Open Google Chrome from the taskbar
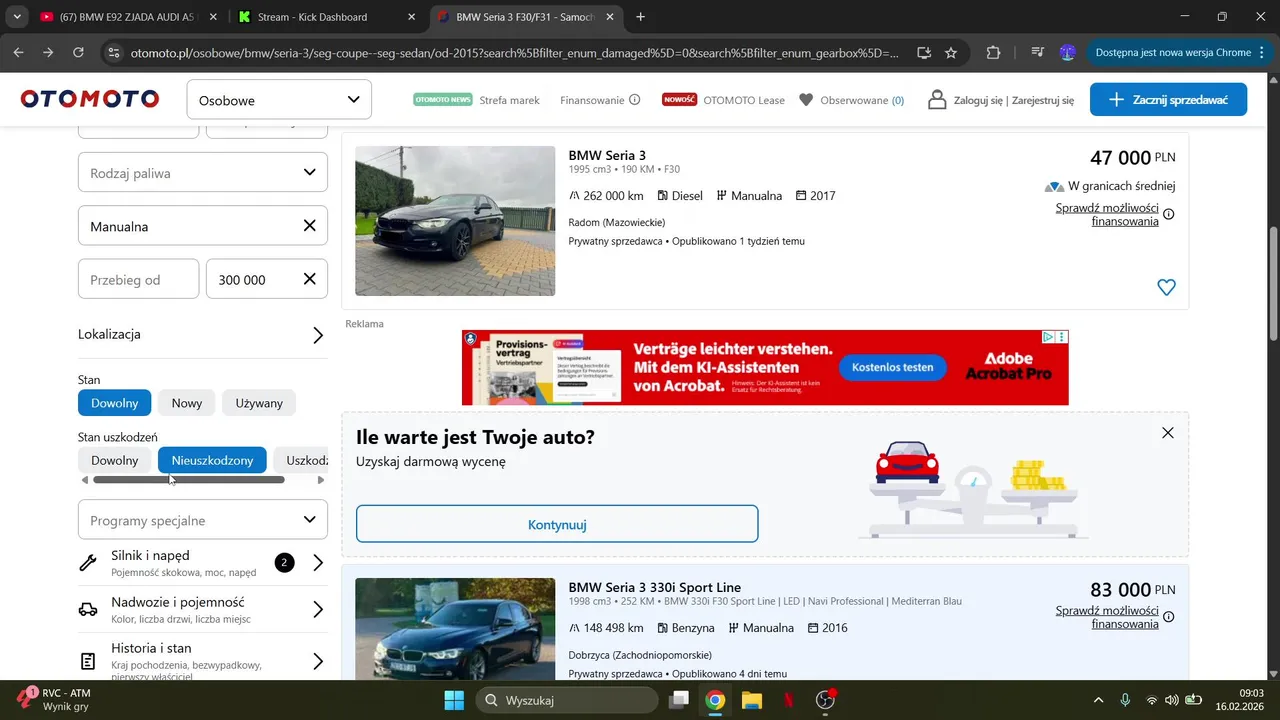The width and height of the screenshot is (1280, 720). [x=715, y=700]
